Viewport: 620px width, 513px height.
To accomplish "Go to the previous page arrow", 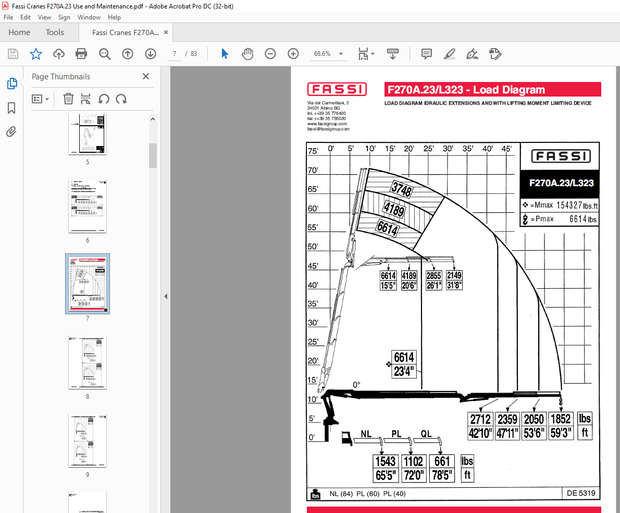I will tap(127, 54).
